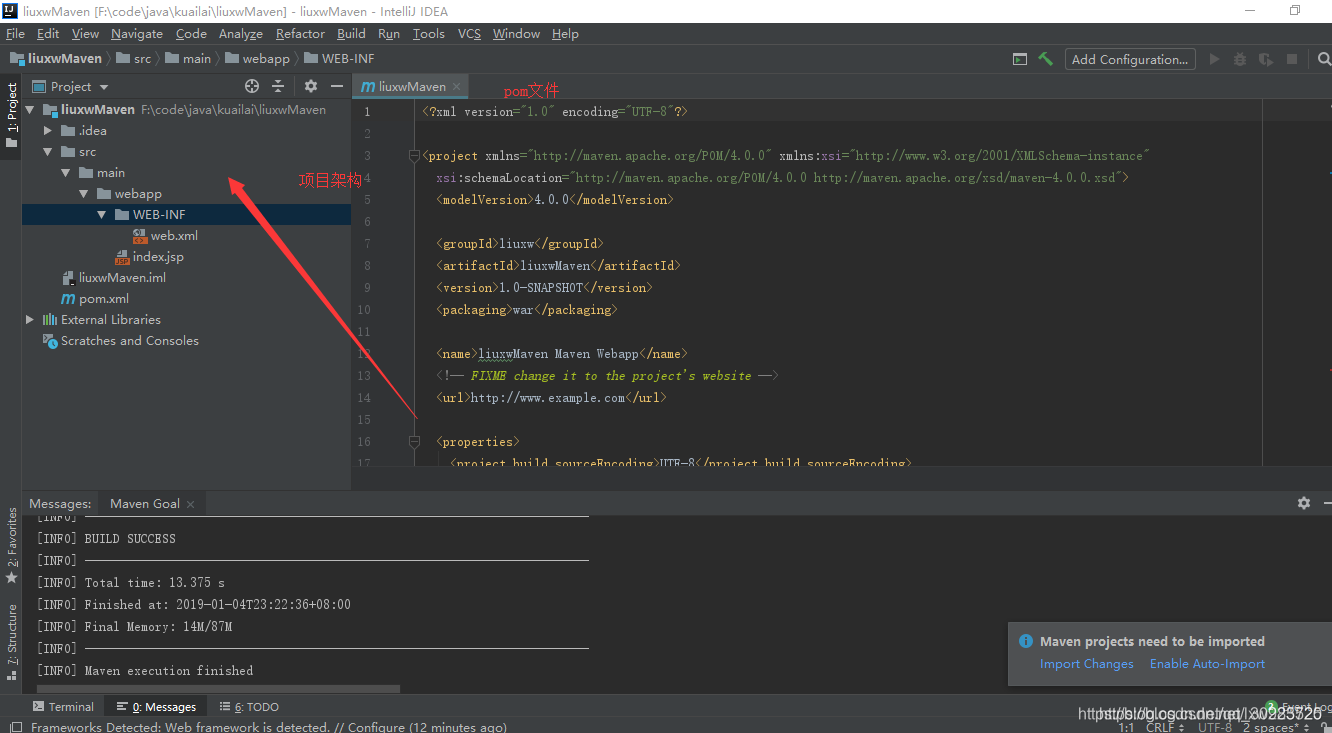The width and height of the screenshot is (1332, 733).
Task: Close the Maven Goal messages tab
Action: [191, 504]
